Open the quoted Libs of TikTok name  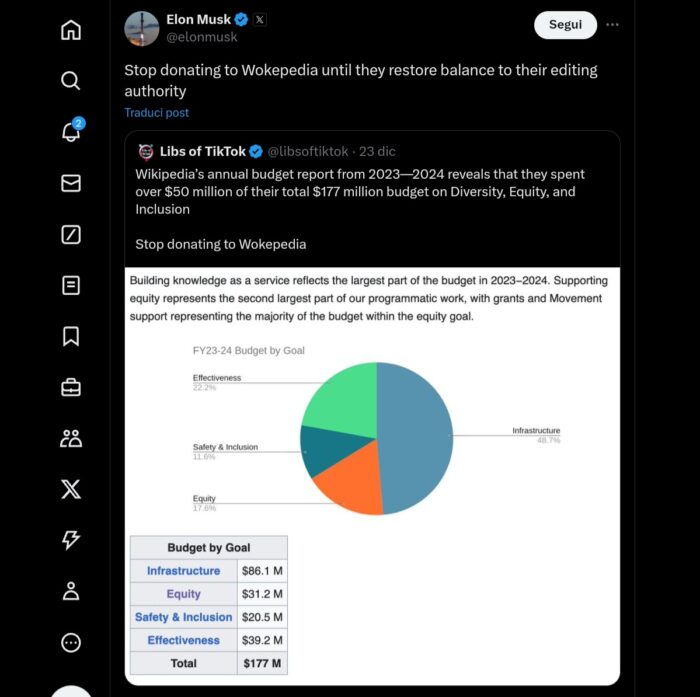[x=202, y=151]
